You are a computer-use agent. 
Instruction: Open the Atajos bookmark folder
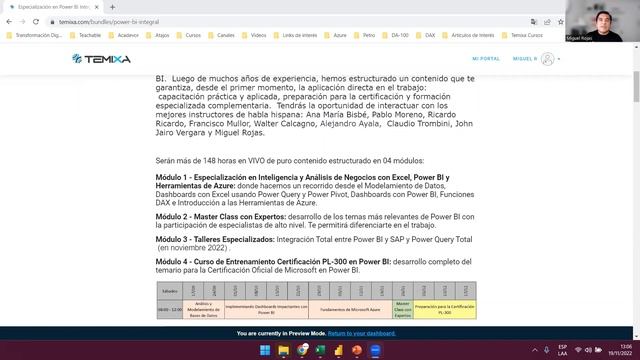(x=158, y=36)
